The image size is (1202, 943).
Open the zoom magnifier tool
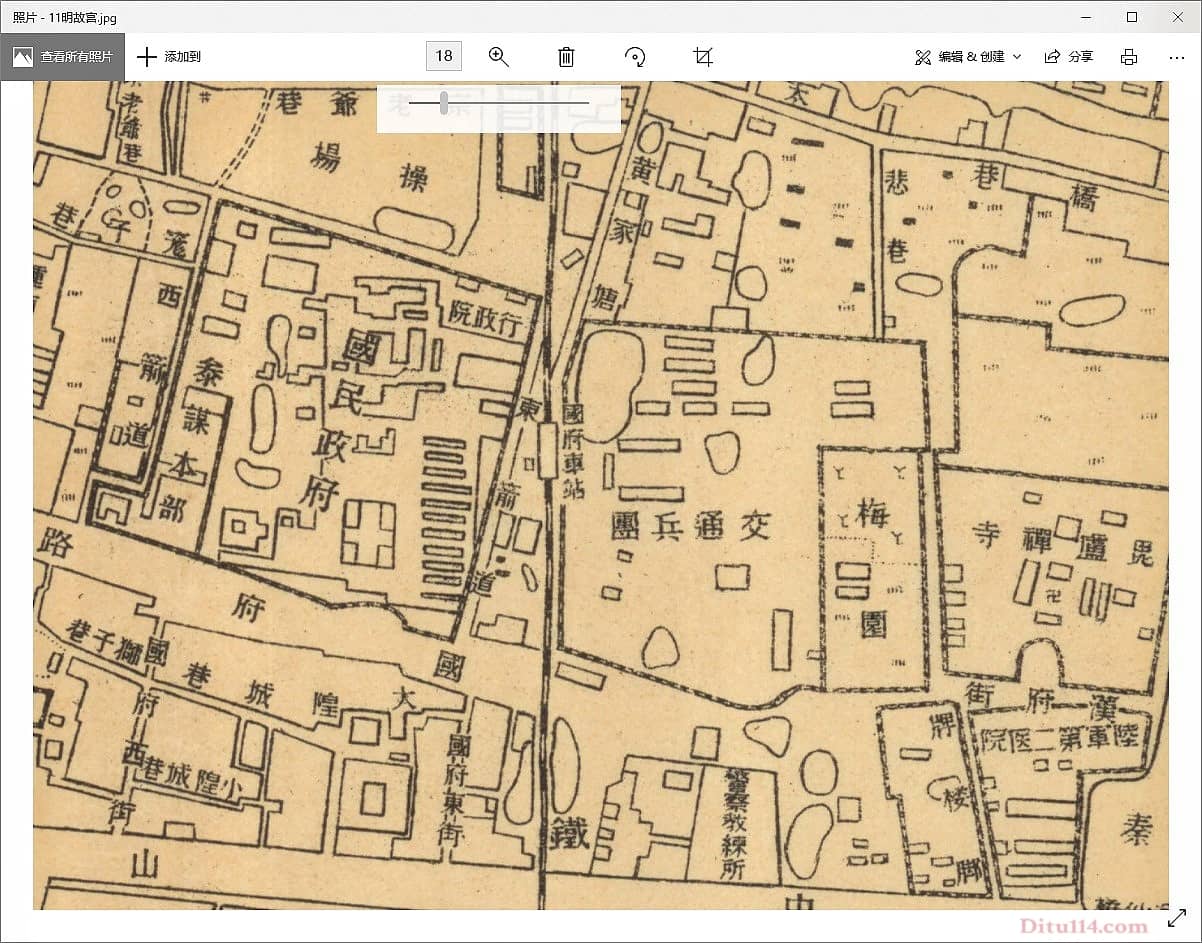tap(498, 57)
